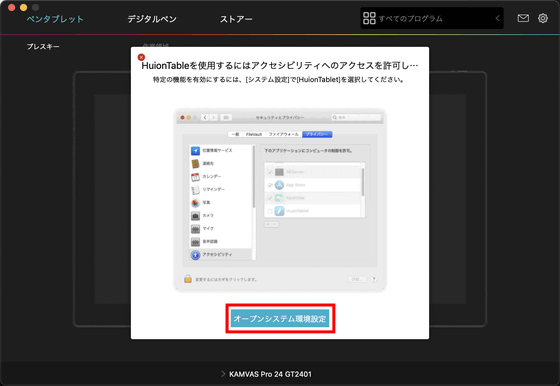Screen dimensions: 560x386
Task: Expand the すべてのプログラム dropdown
Action: coord(432,18)
